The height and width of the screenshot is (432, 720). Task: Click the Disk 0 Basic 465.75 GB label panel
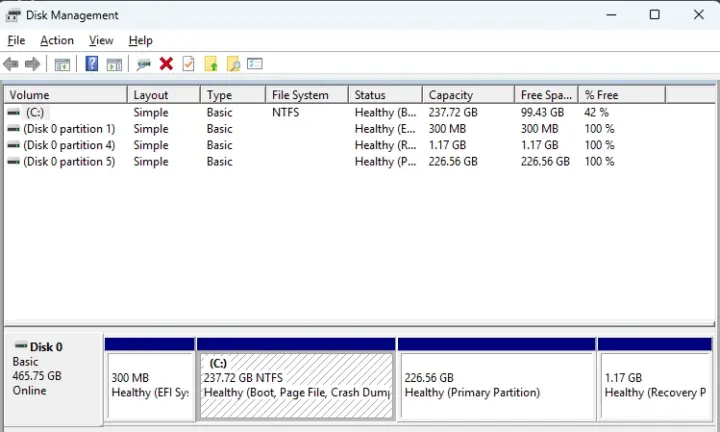point(53,379)
